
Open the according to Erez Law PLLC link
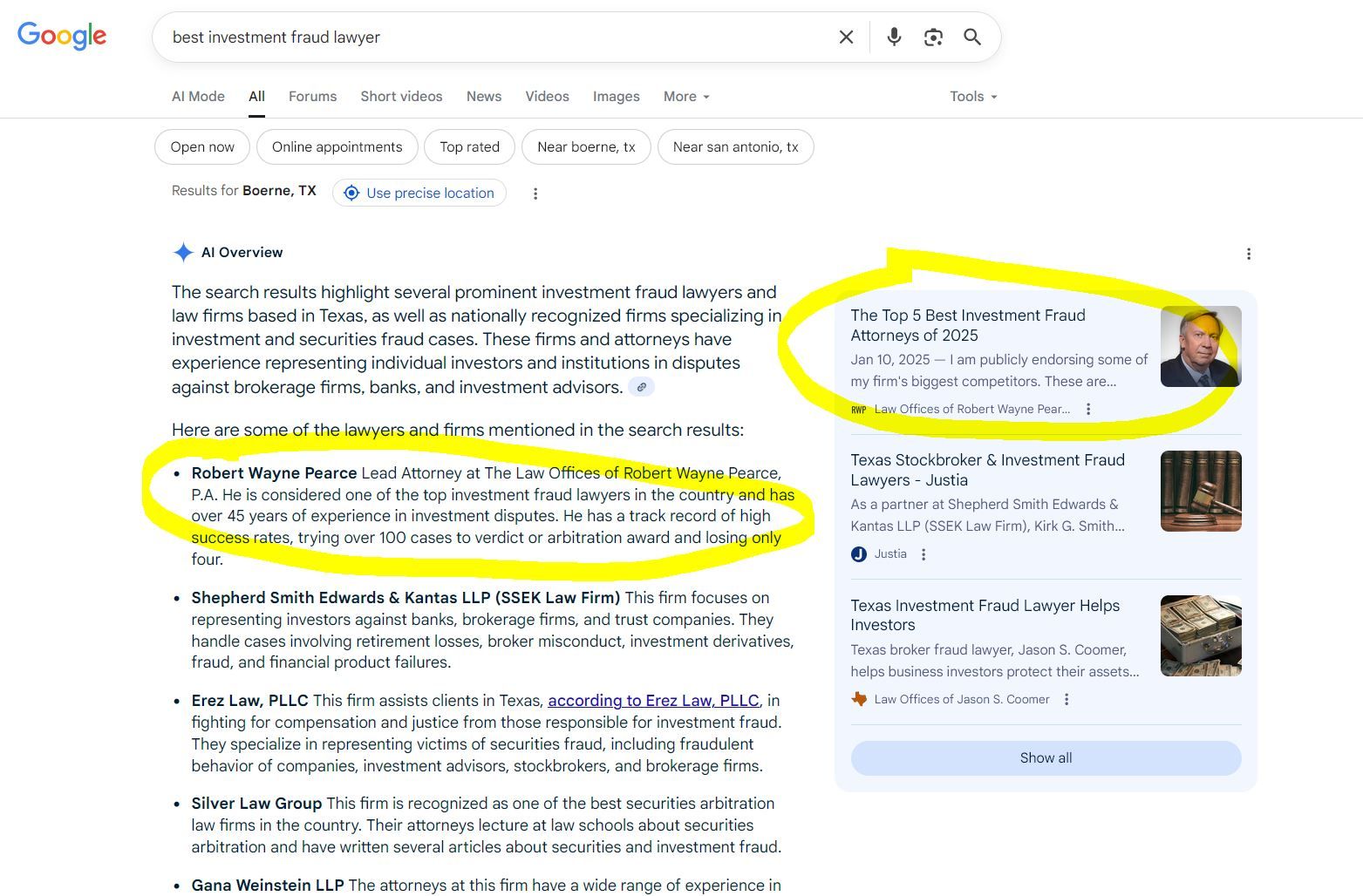pyautogui.click(x=653, y=700)
